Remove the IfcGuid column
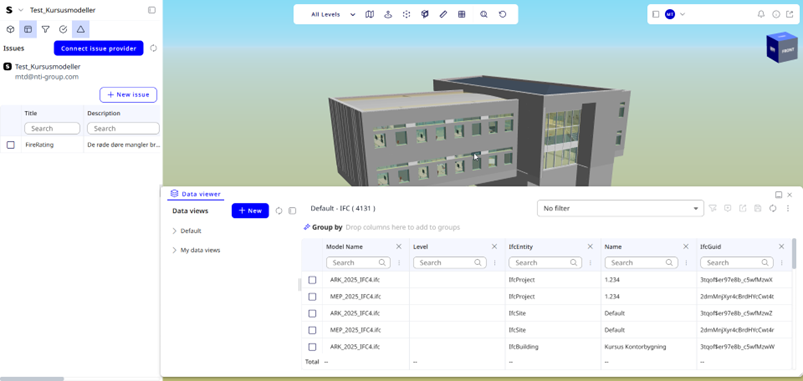 781,247
